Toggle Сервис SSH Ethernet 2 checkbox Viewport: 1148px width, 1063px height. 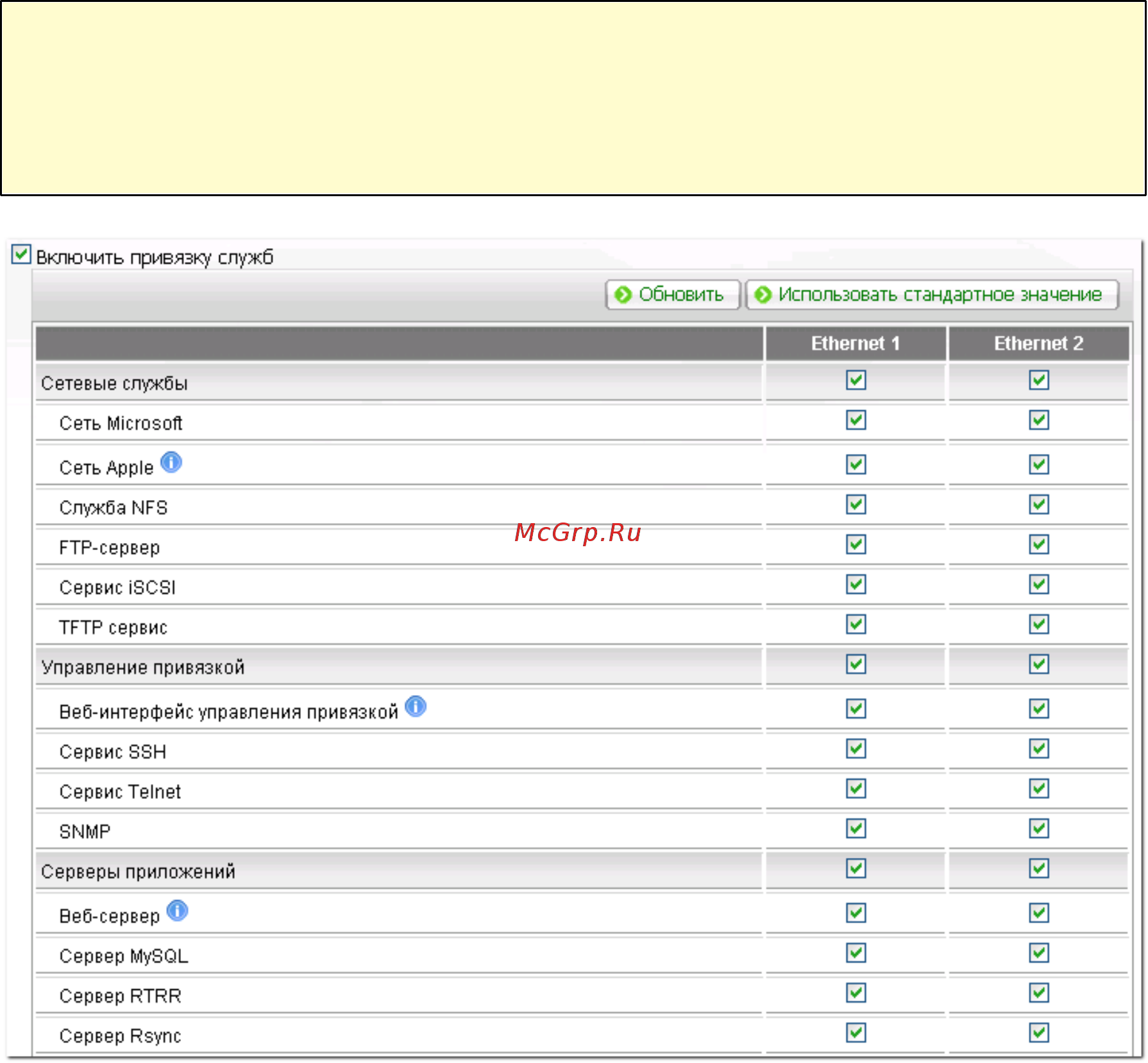point(1039,748)
